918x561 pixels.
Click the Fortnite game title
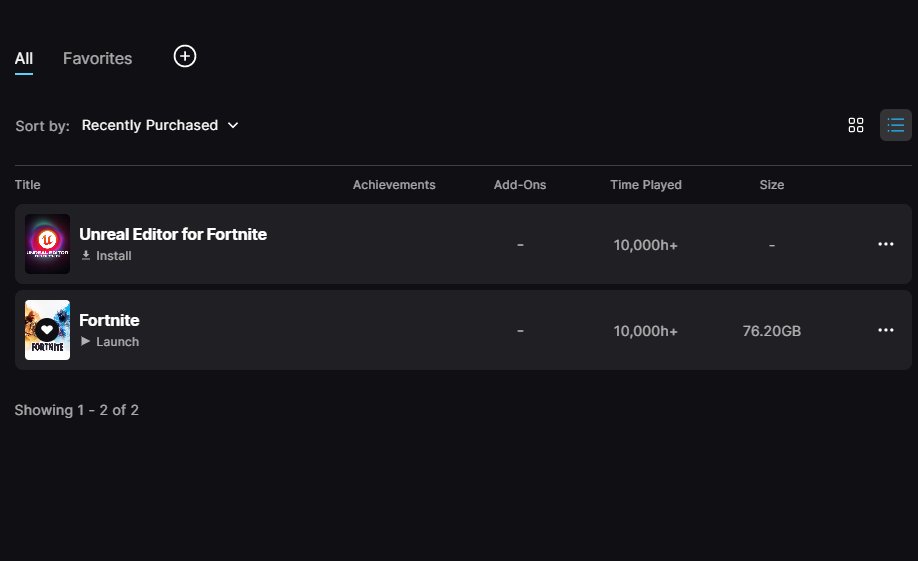tap(109, 320)
